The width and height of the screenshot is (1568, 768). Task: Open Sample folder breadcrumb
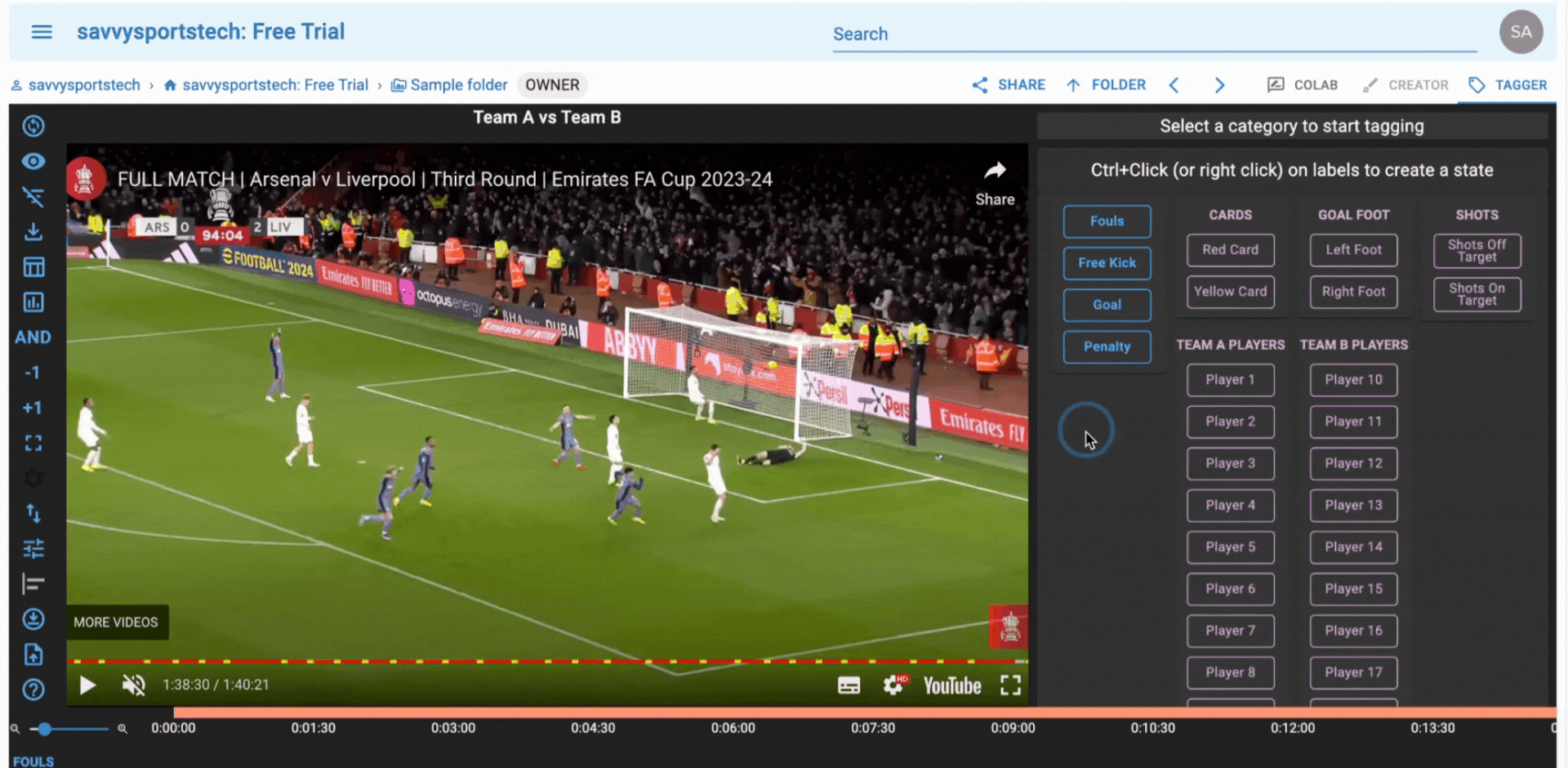449,85
